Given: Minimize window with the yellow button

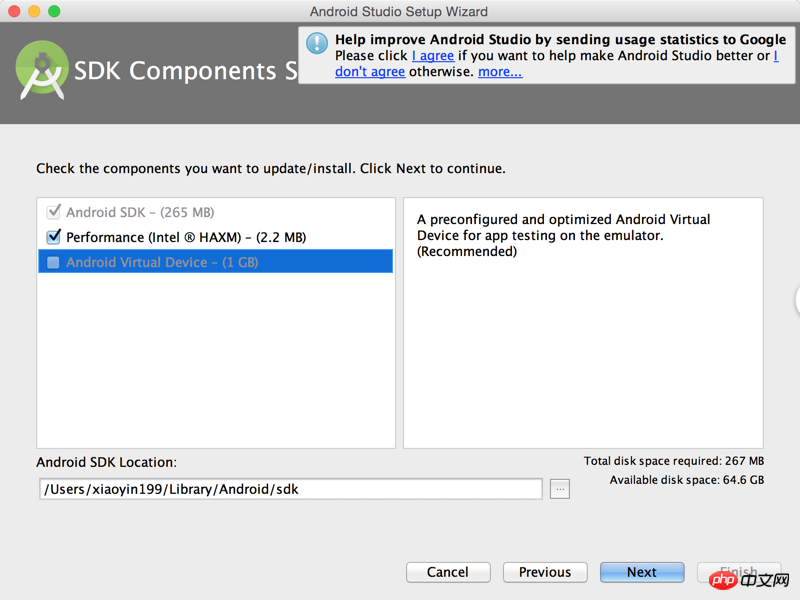Looking at the screenshot, I should coord(34,11).
